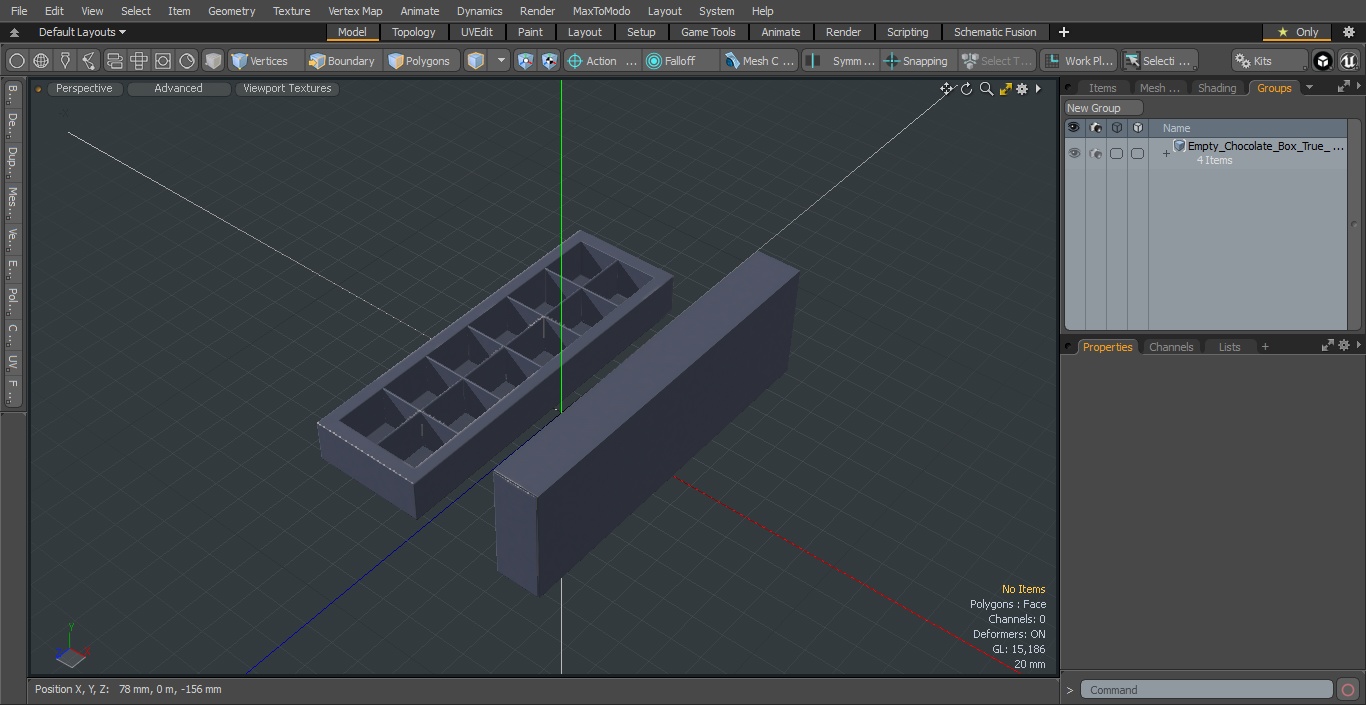The height and width of the screenshot is (705, 1366).
Task: Toggle the Only star button
Action: coord(1297,32)
